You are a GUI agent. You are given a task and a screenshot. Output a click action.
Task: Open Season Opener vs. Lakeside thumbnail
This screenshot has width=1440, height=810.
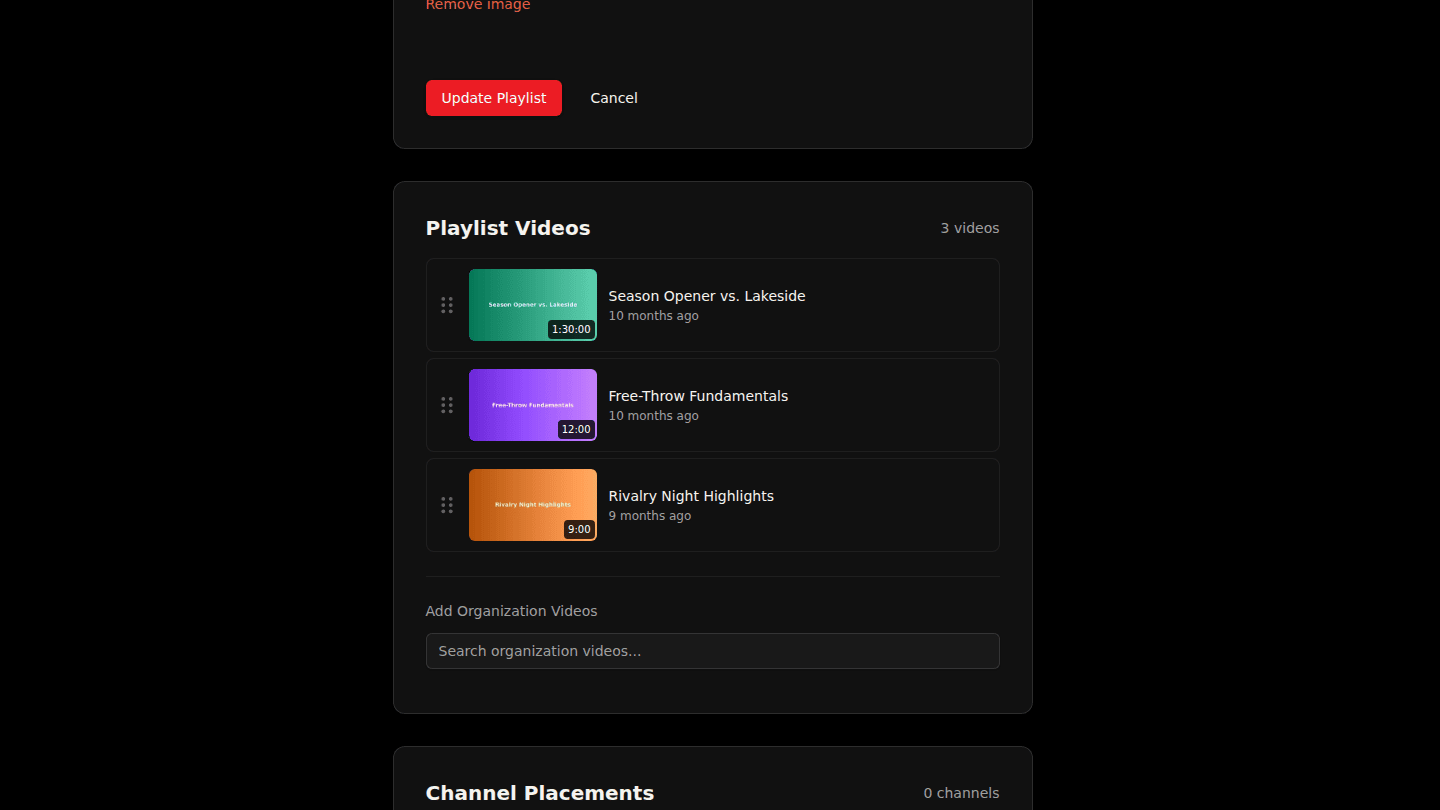tap(533, 305)
